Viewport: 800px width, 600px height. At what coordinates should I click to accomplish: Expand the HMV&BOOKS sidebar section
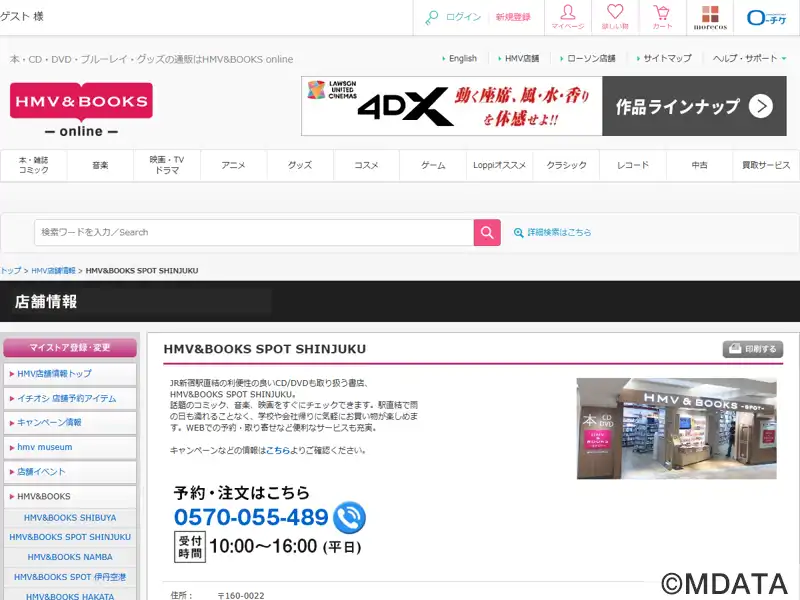point(70,496)
